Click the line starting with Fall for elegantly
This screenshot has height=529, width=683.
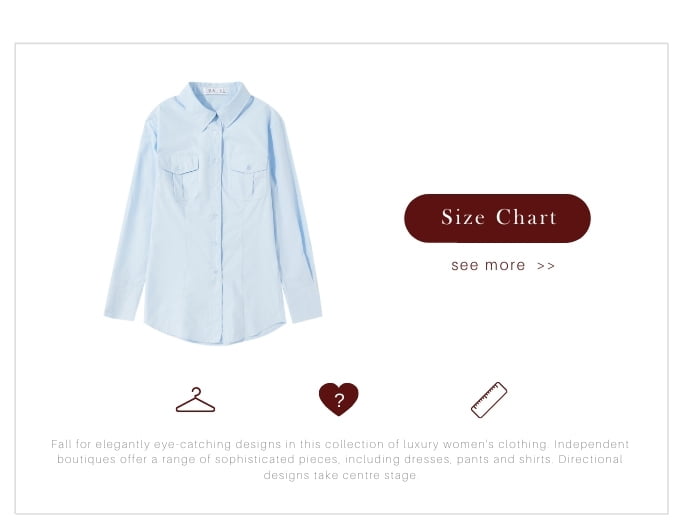340,444
